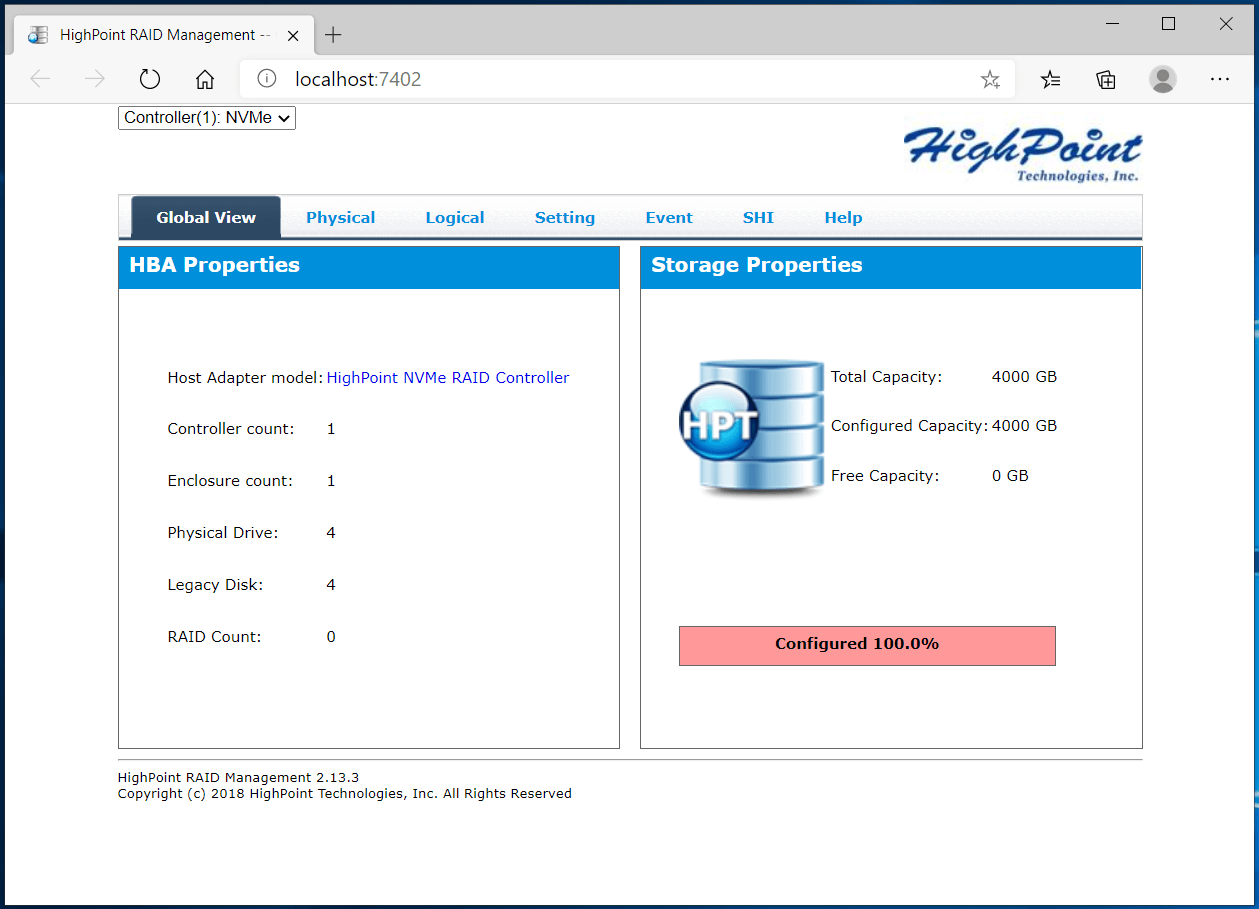Click the RAID Count label
The height and width of the screenshot is (909, 1259).
point(214,637)
